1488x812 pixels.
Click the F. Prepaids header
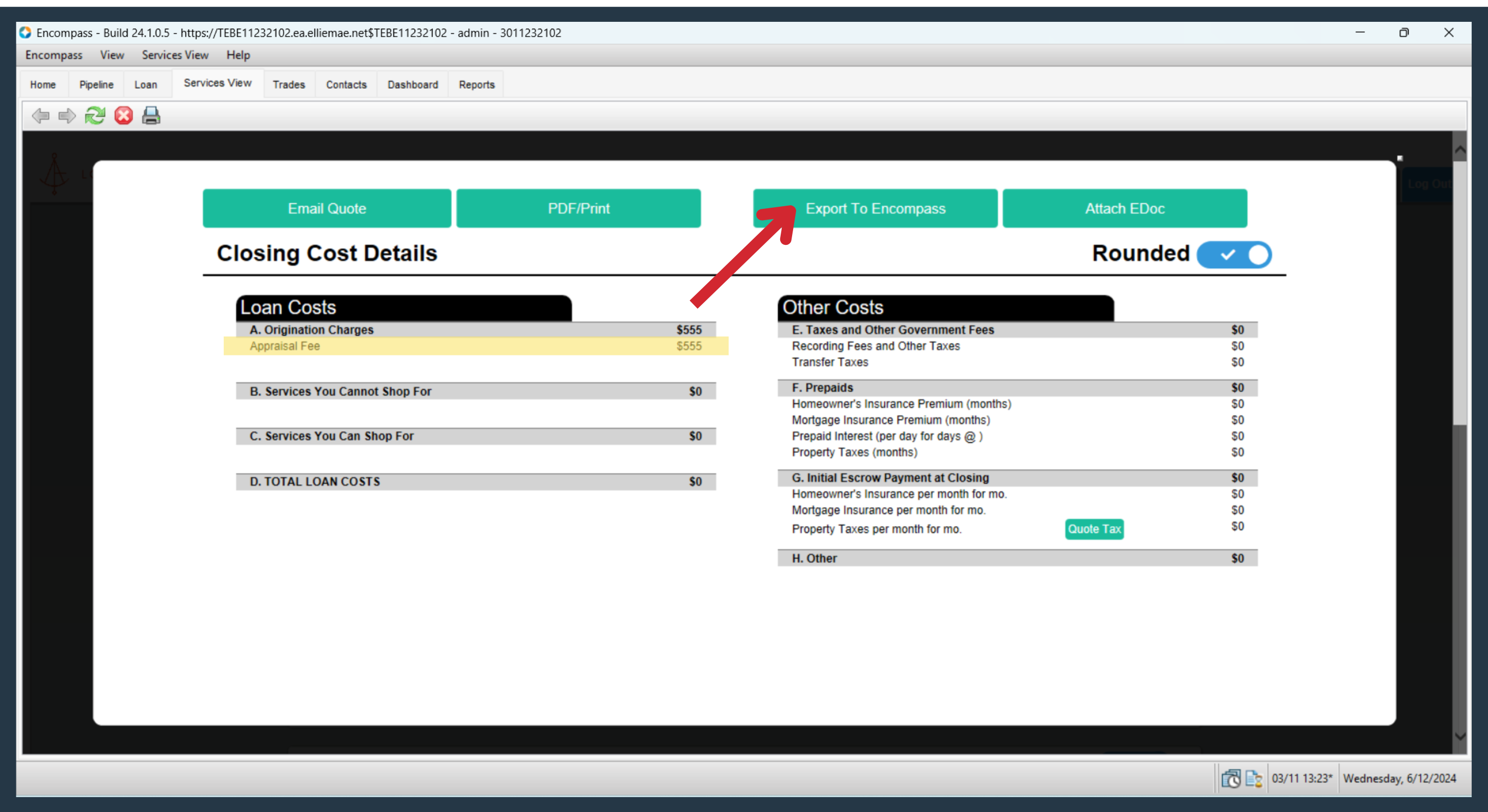click(x=1017, y=388)
